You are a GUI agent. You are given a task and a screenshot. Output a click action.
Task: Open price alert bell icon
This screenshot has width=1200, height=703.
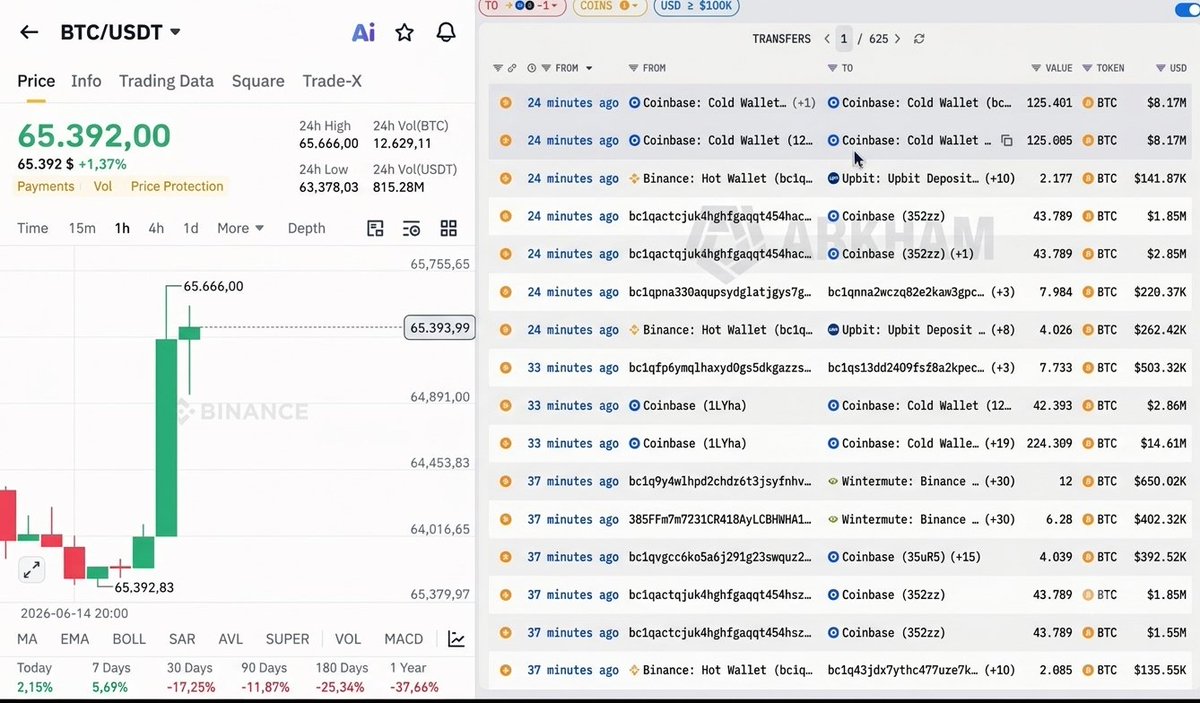coord(446,32)
